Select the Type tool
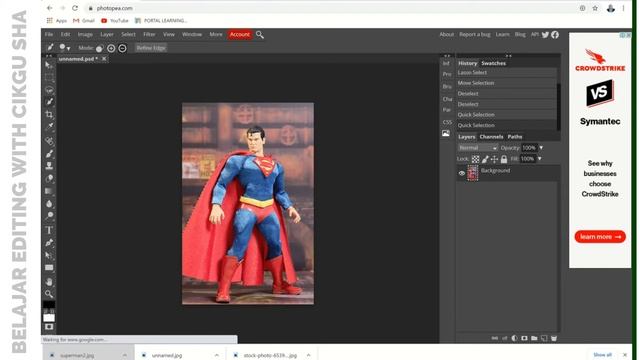640x360 pixels. (x=49, y=230)
